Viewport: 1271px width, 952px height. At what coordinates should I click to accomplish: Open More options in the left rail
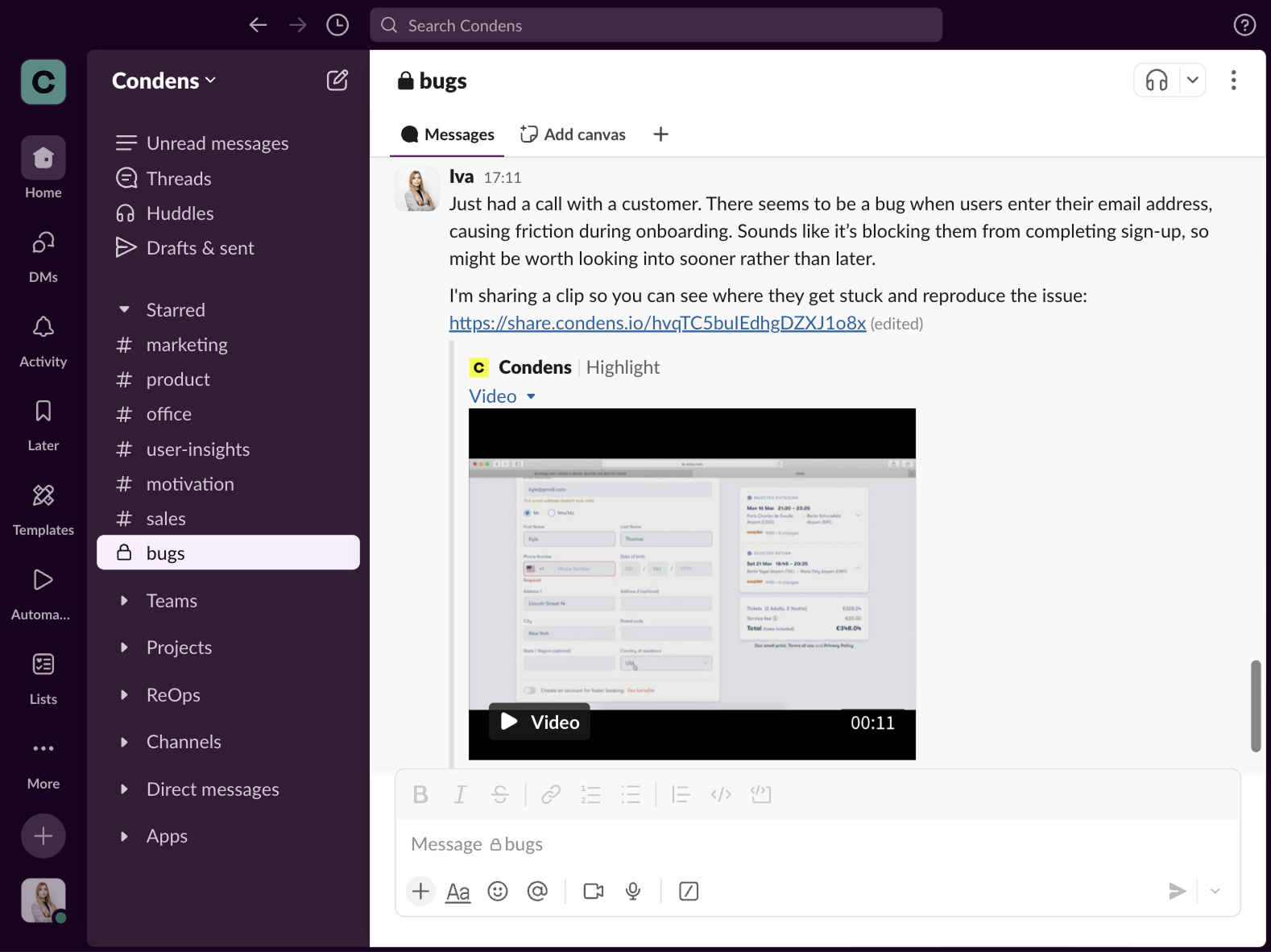click(43, 764)
